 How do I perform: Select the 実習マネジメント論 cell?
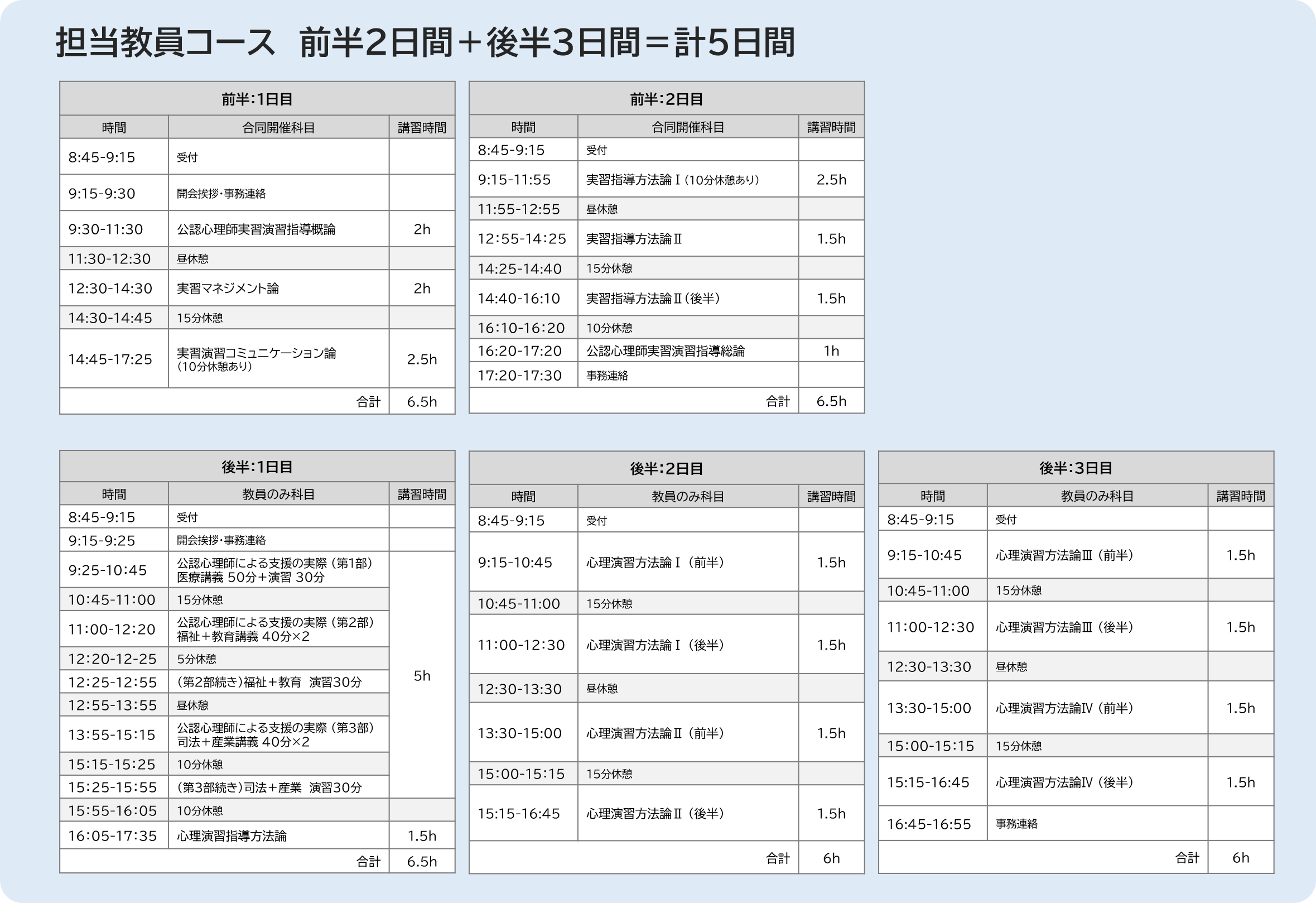click(x=278, y=288)
